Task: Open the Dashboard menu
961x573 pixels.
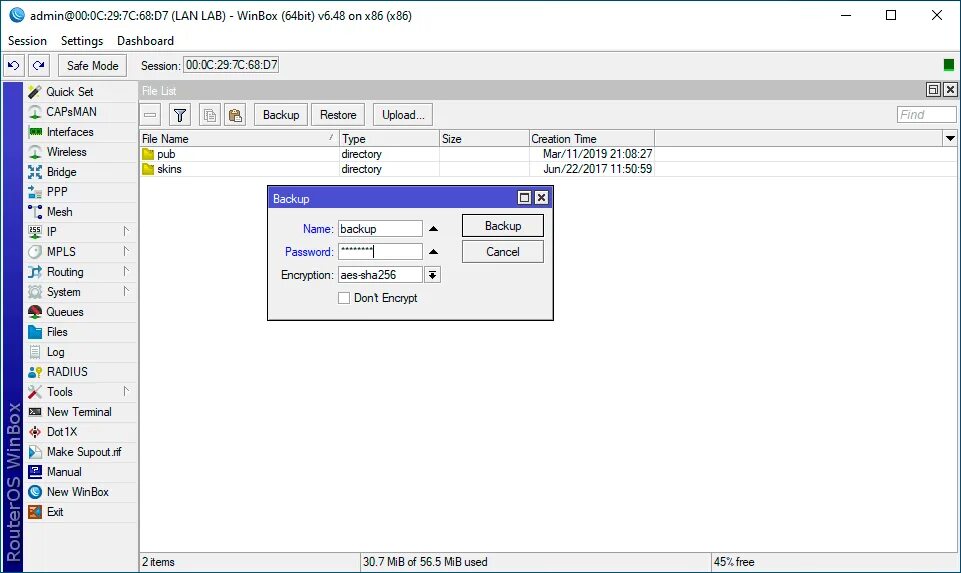Action: pos(145,40)
